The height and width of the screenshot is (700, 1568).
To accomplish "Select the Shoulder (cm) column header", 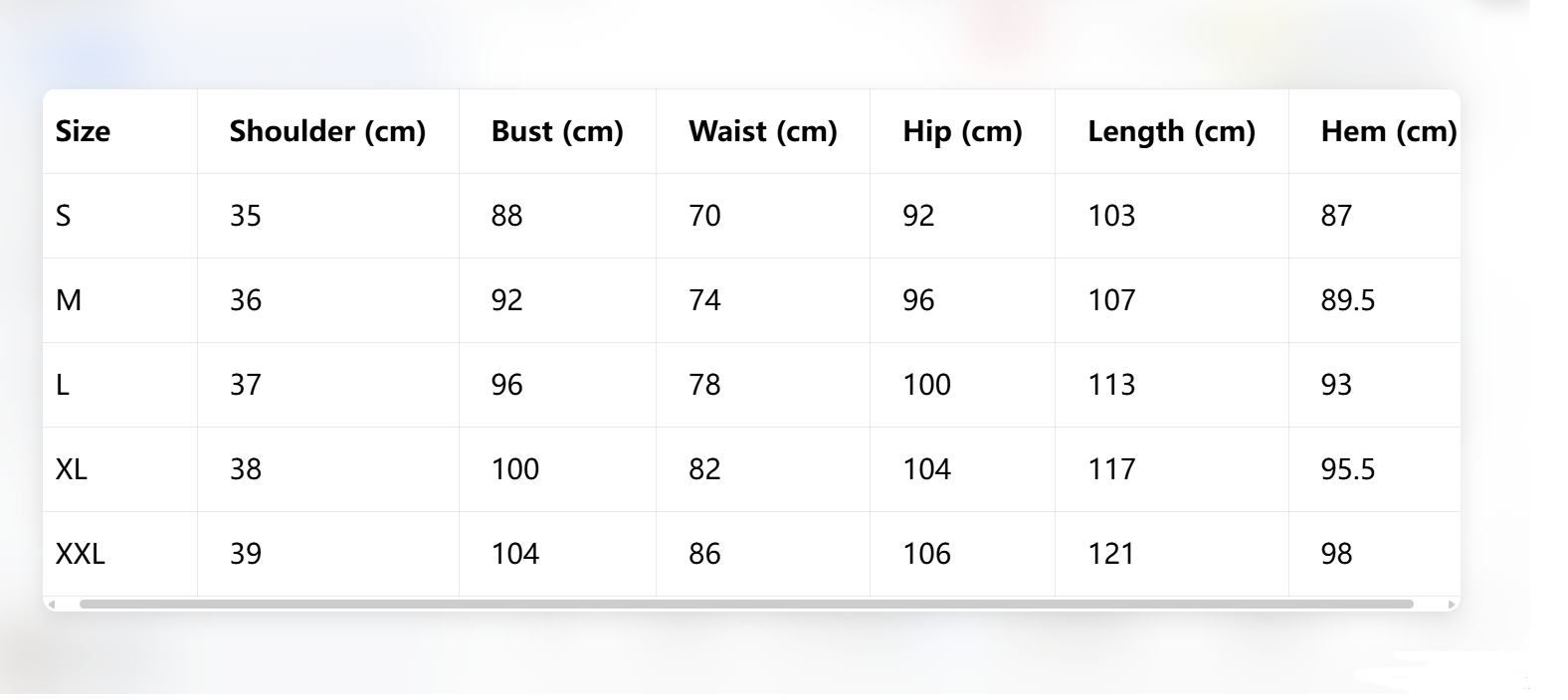I will [328, 130].
